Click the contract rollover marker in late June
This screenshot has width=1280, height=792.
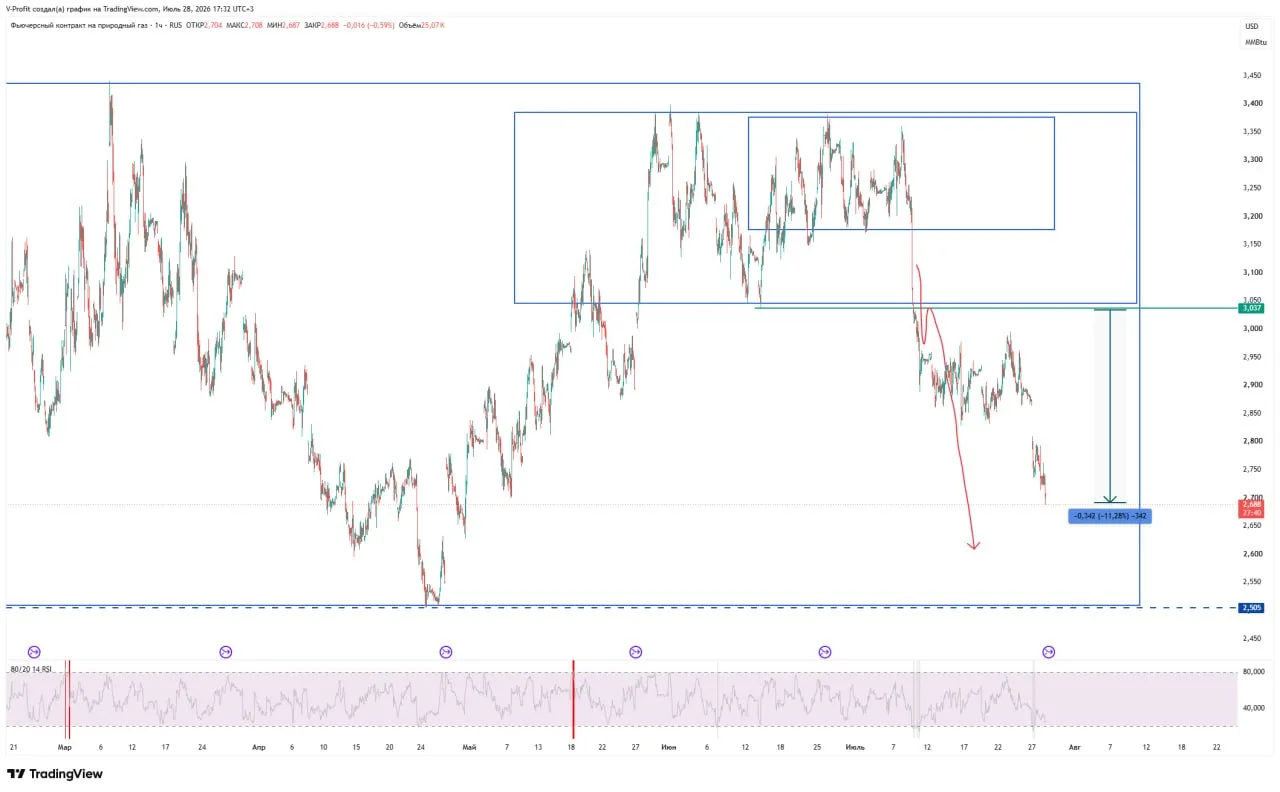tap(825, 652)
